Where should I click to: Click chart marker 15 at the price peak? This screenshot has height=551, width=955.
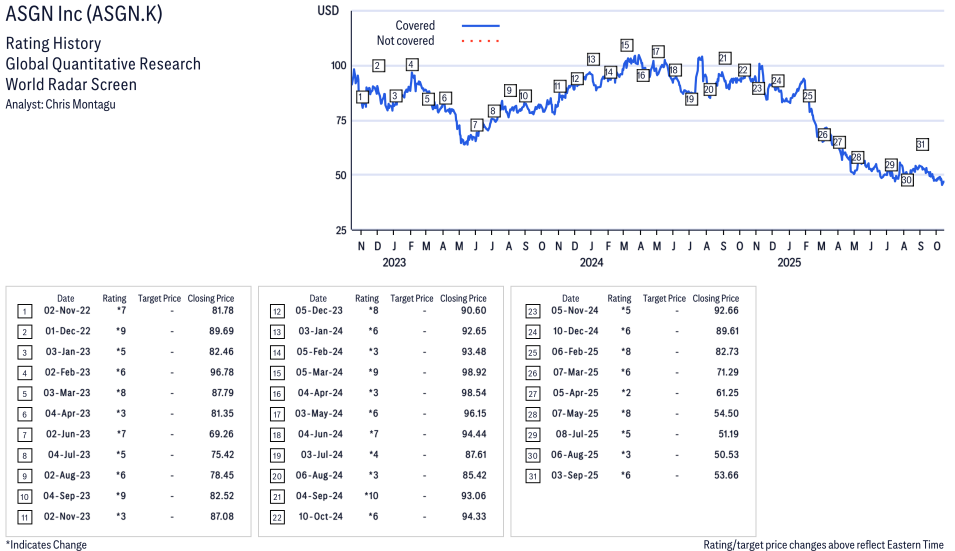coord(626,45)
